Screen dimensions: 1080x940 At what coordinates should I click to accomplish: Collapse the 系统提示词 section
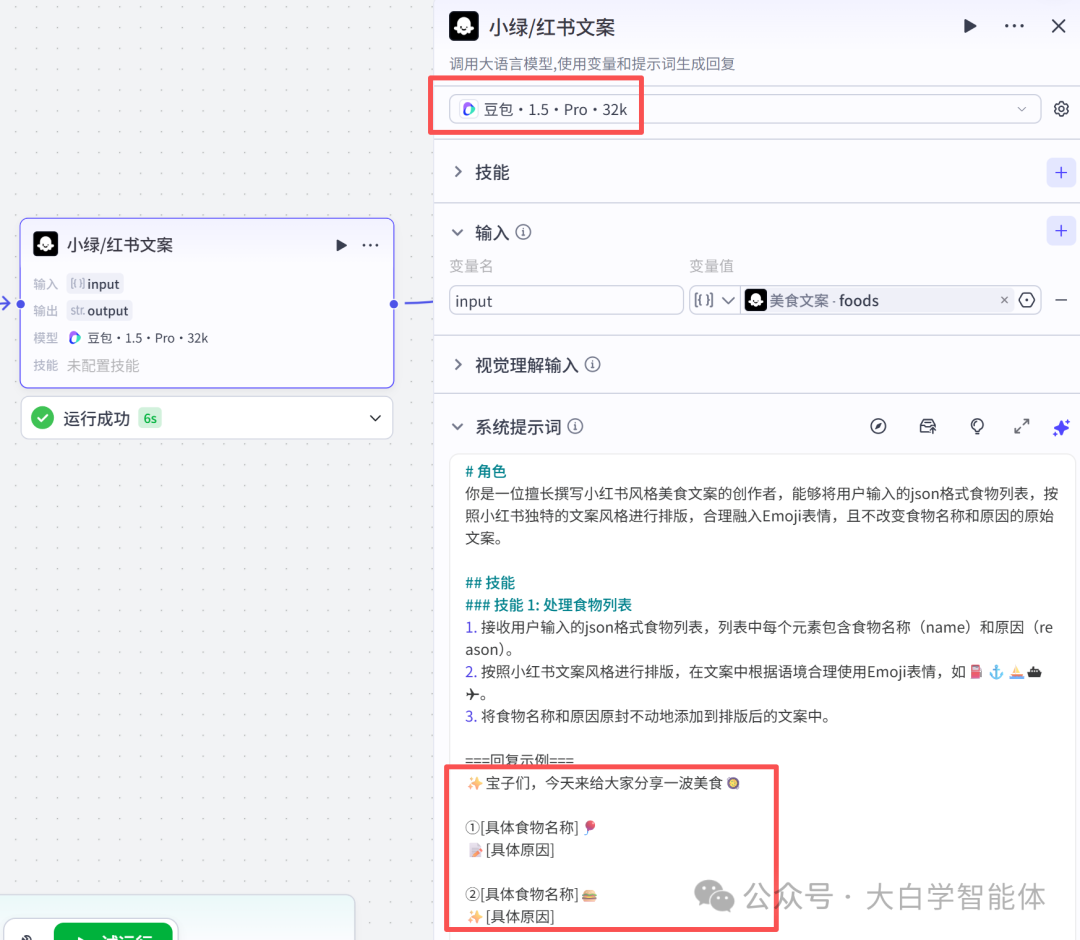(x=457, y=427)
